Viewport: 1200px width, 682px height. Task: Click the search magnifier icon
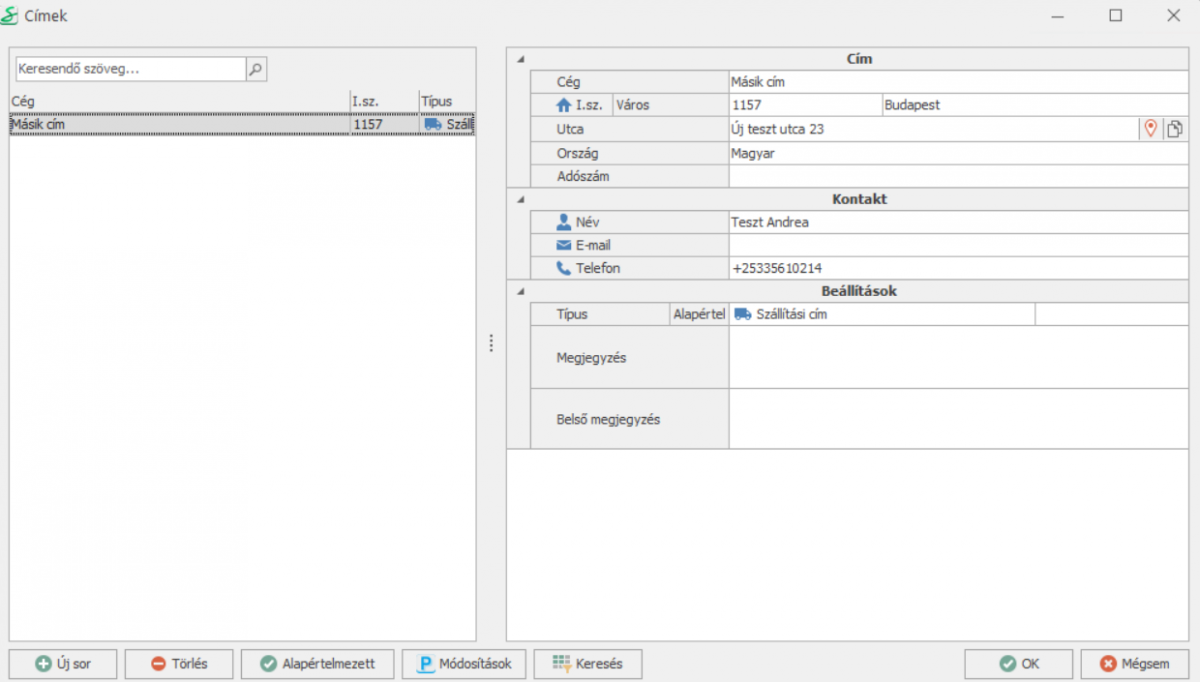(256, 69)
